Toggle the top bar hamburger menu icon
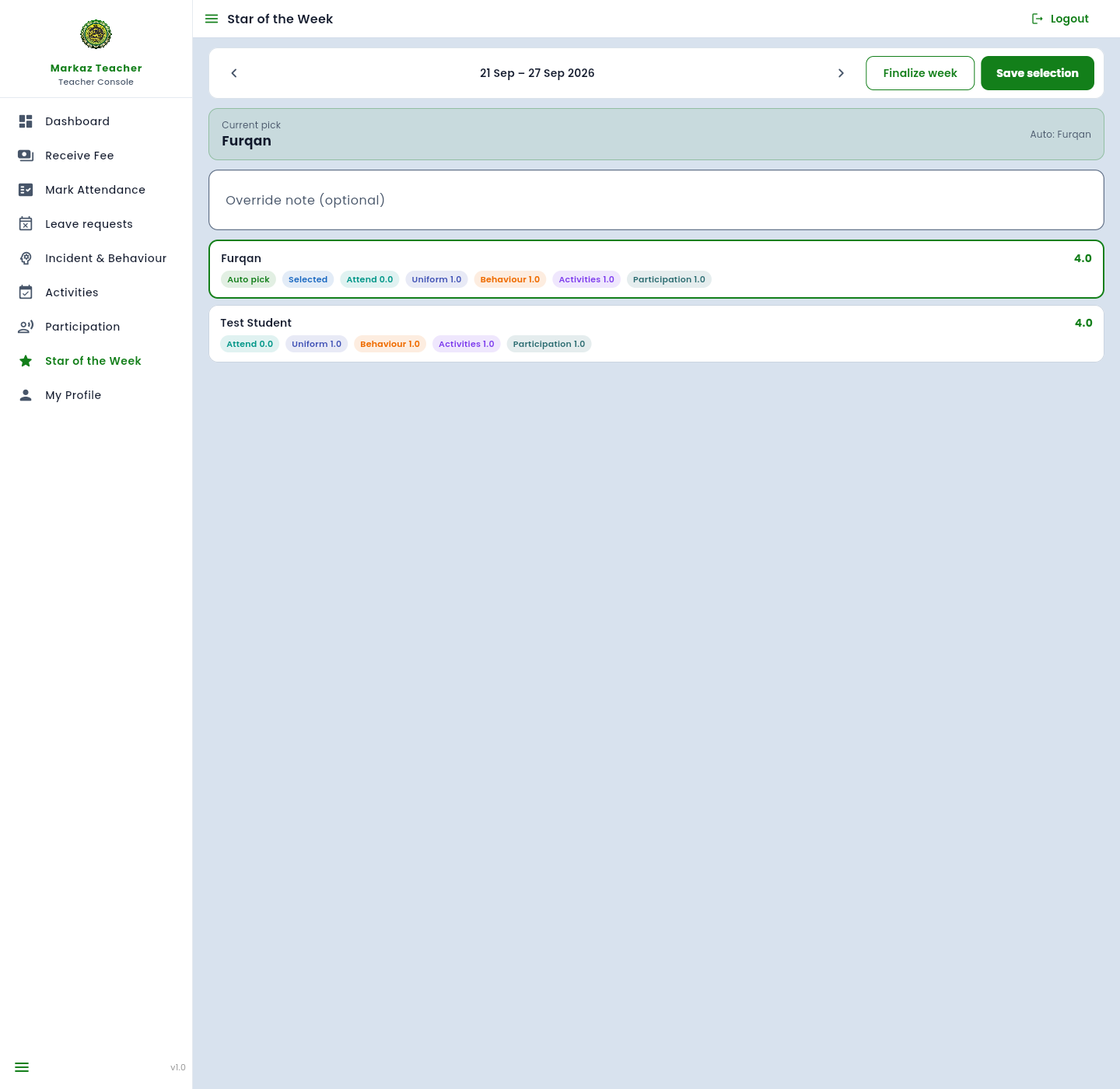Image resolution: width=1120 pixels, height=1089 pixels. click(212, 19)
